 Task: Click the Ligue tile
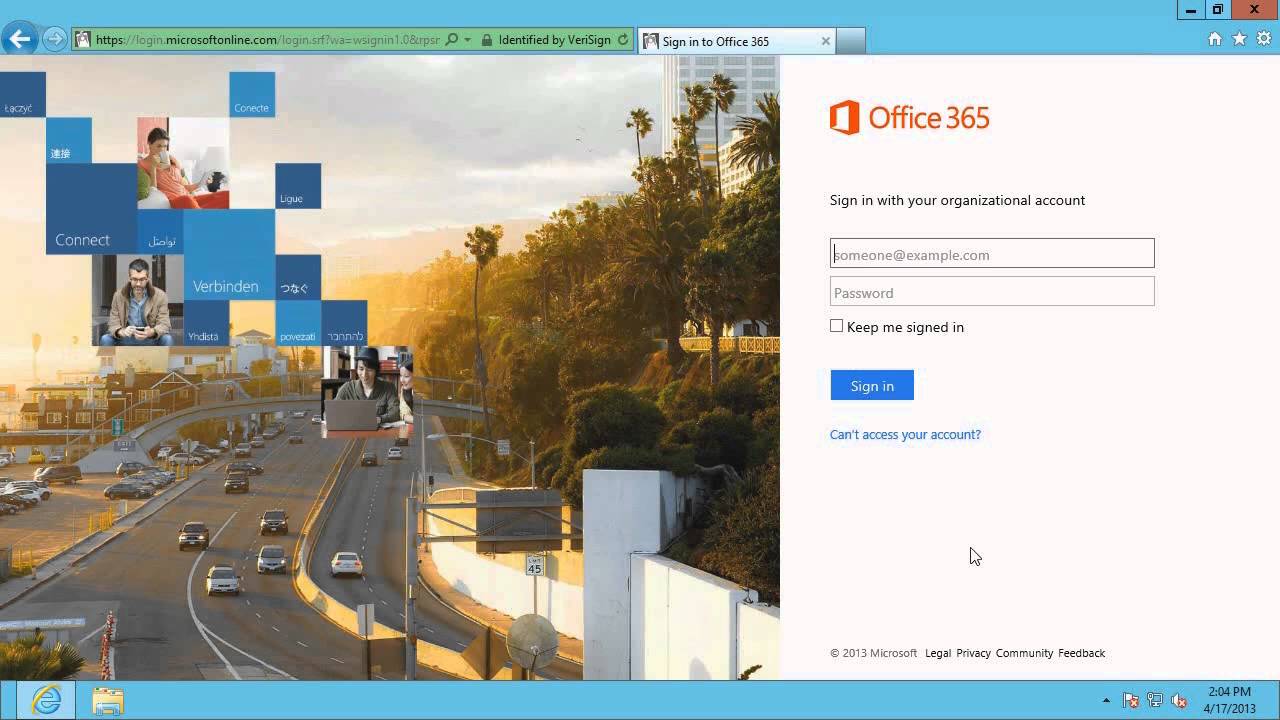click(298, 186)
